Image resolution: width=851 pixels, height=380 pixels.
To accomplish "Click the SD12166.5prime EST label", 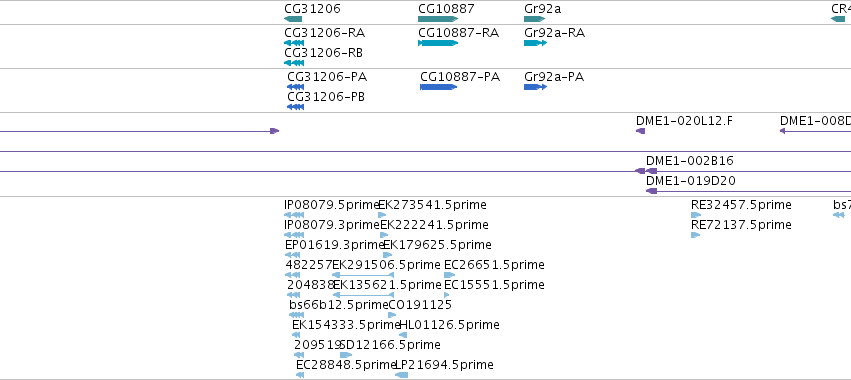I will [390, 345].
